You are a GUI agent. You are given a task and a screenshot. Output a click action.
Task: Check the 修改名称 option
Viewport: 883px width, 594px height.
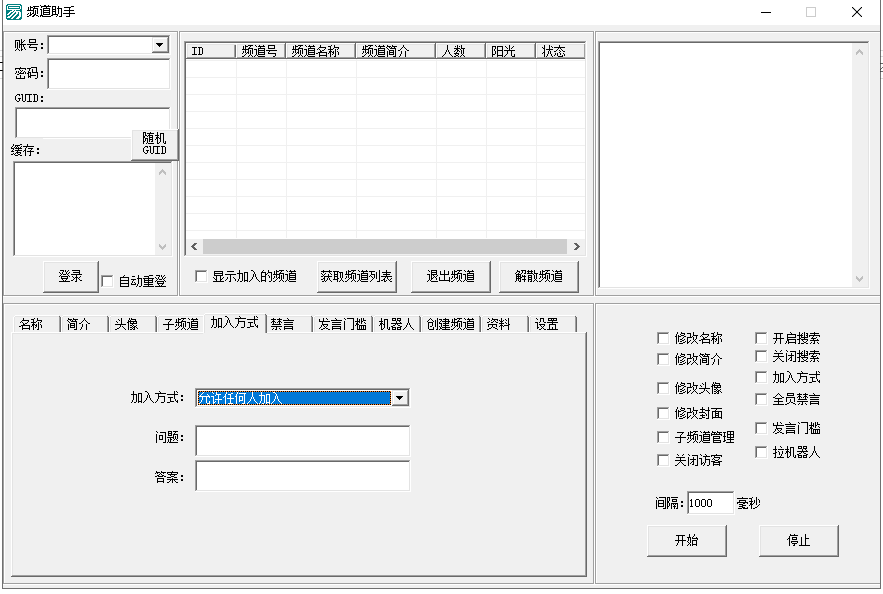[663, 339]
